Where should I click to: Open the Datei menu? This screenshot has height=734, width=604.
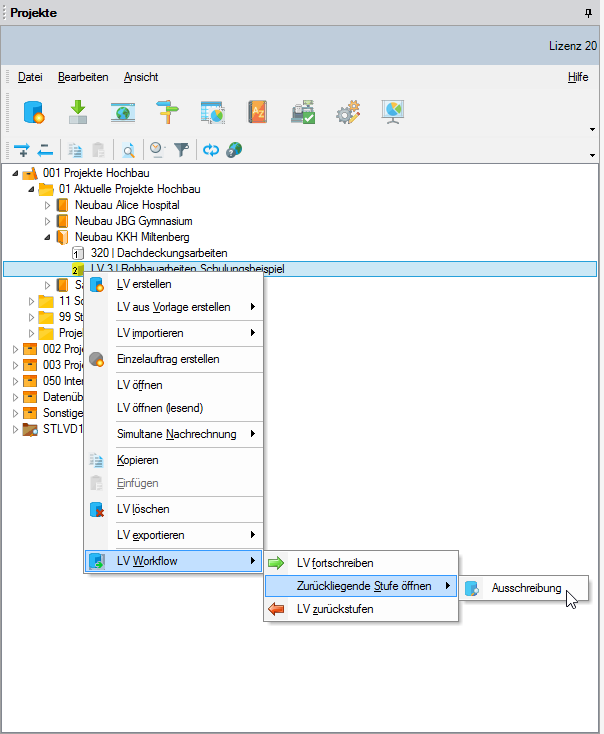click(x=30, y=77)
